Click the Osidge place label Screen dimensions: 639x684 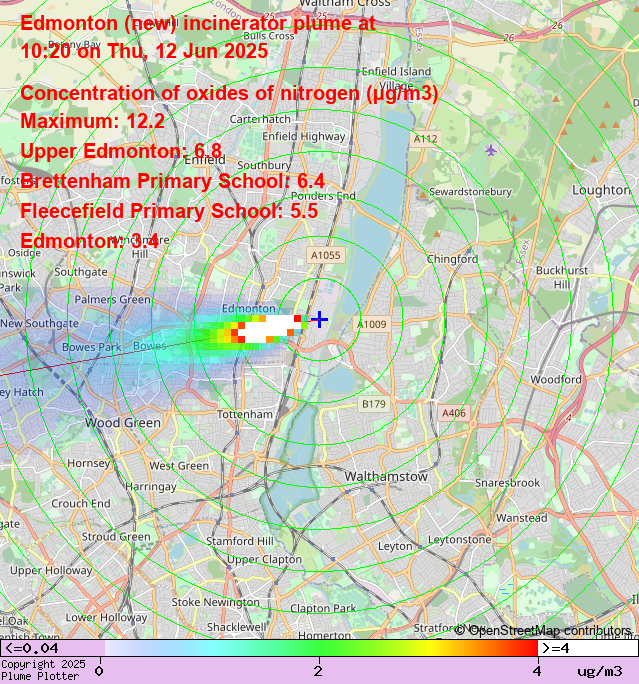(x=24, y=253)
